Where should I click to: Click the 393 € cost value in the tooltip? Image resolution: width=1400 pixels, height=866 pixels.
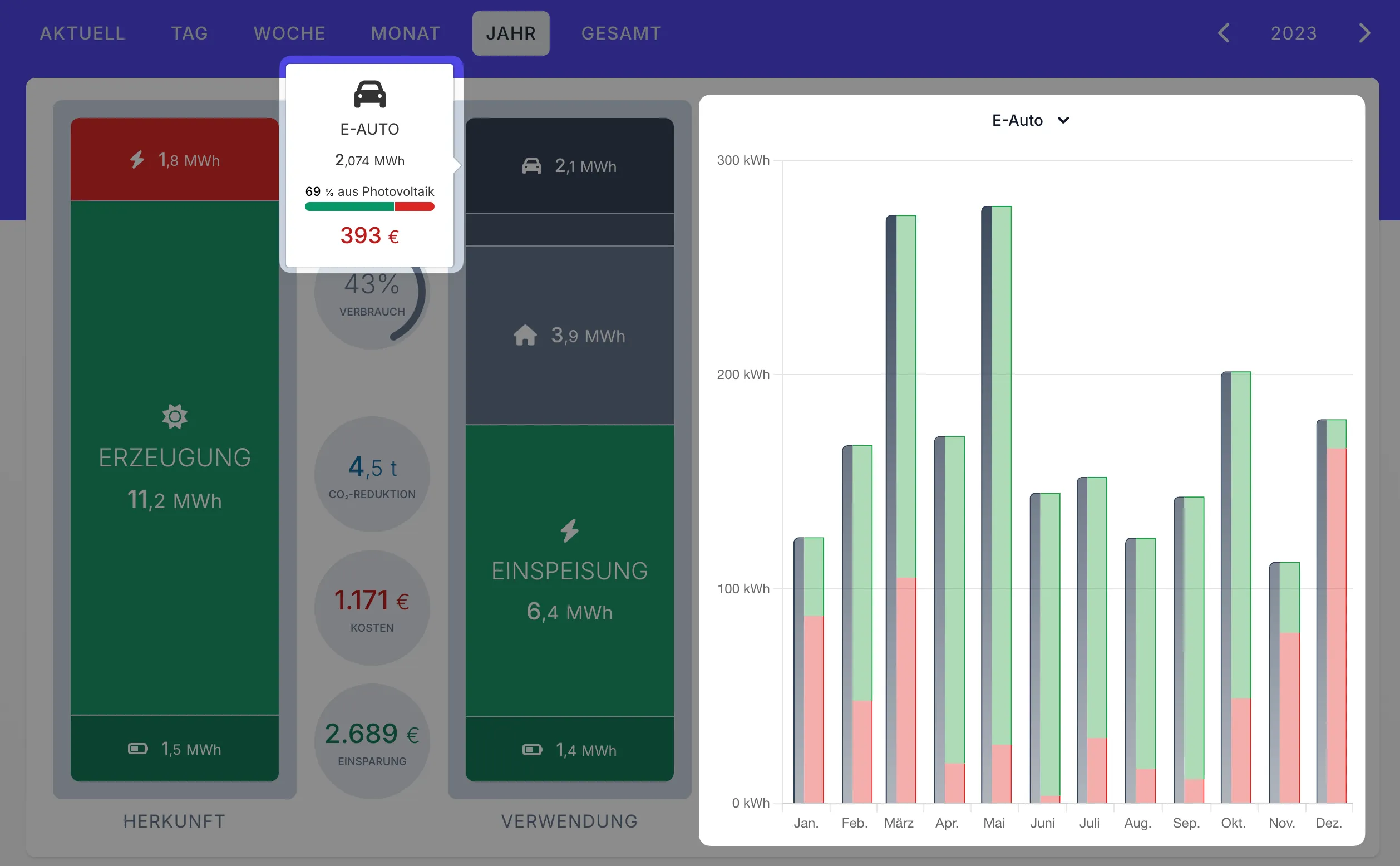coord(370,235)
